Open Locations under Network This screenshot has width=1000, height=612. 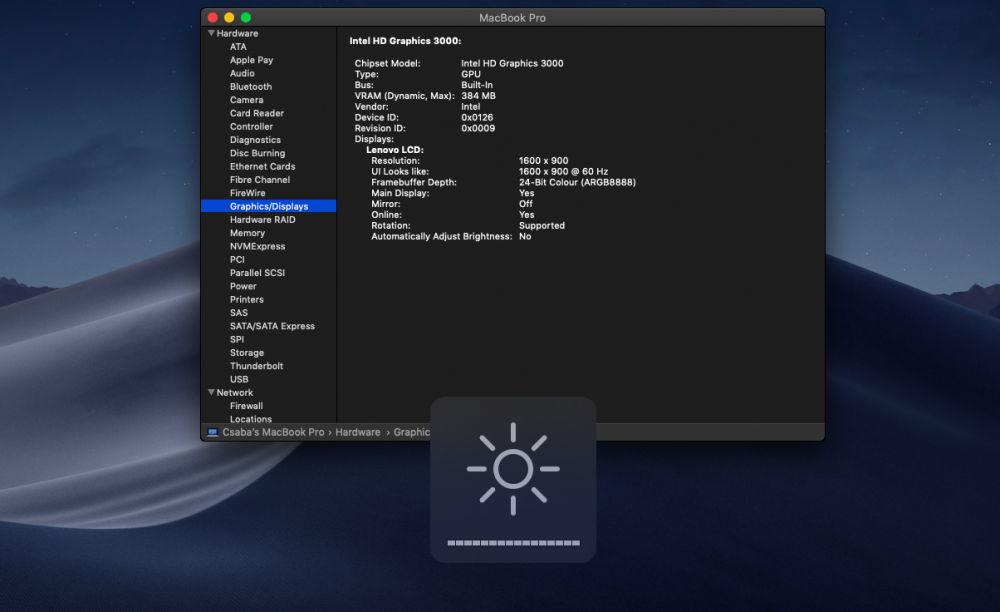[251, 419]
